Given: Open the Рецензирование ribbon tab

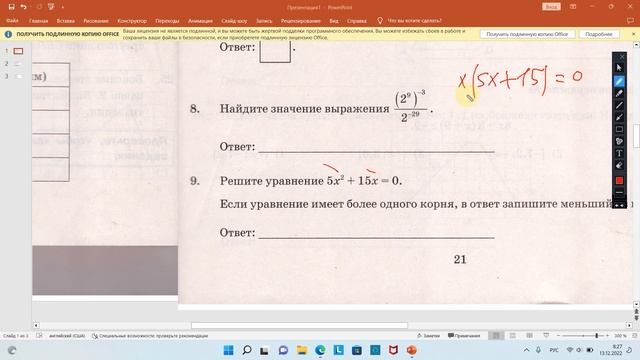Looking at the screenshot, I should point(300,20).
